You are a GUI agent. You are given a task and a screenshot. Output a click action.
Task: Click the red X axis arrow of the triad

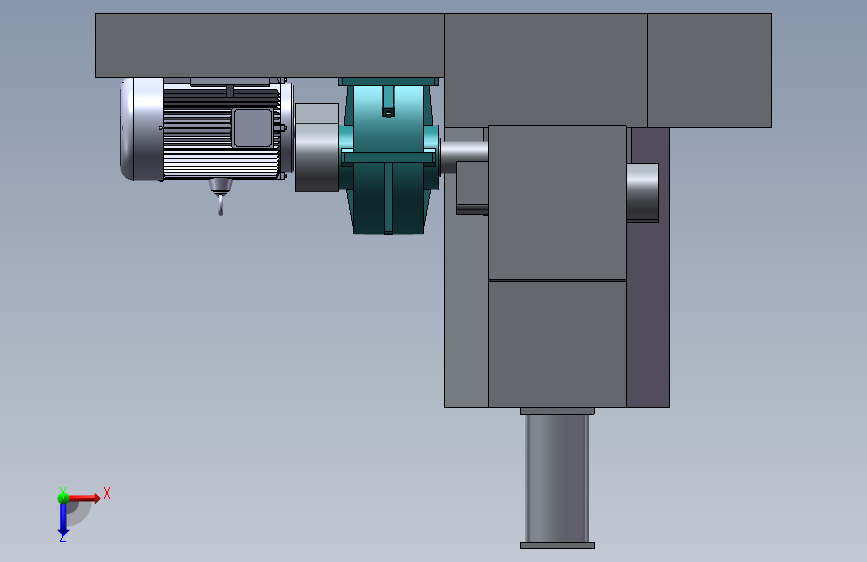tap(84, 498)
